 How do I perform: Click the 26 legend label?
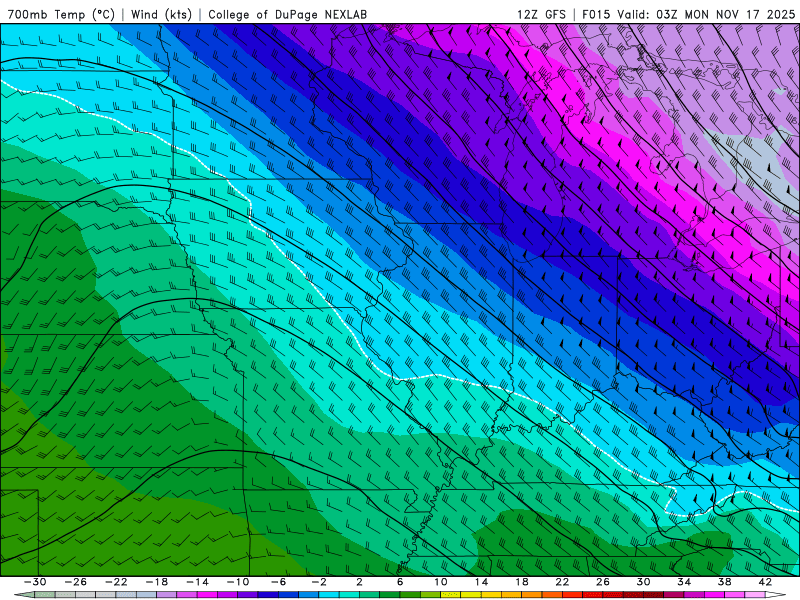pos(603,582)
